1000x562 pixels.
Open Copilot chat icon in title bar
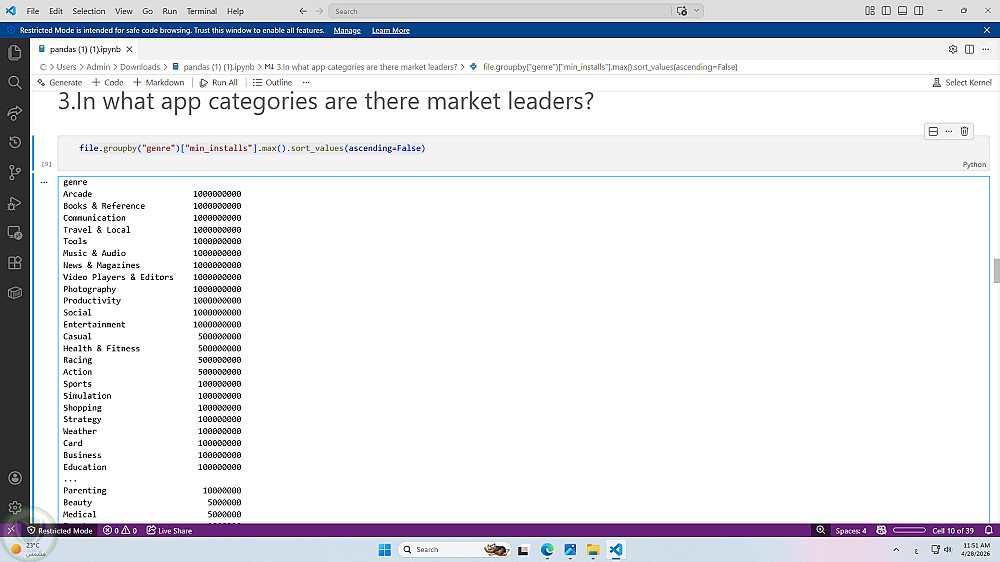pyautogui.click(x=682, y=11)
